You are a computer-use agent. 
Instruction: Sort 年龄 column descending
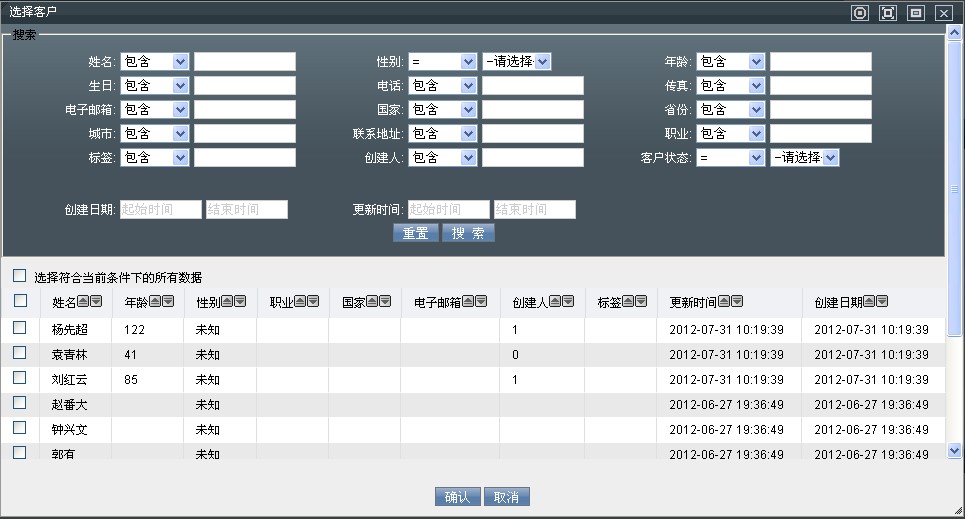pos(168,302)
